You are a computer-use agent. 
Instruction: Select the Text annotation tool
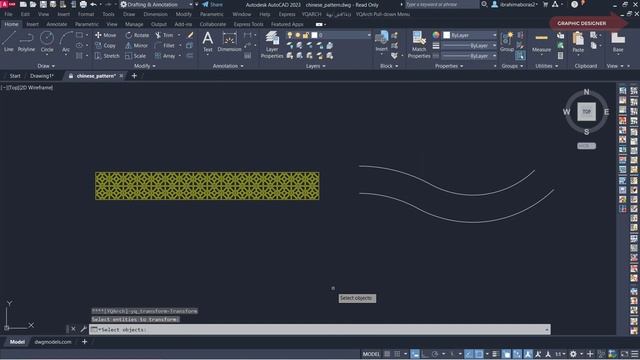207,42
